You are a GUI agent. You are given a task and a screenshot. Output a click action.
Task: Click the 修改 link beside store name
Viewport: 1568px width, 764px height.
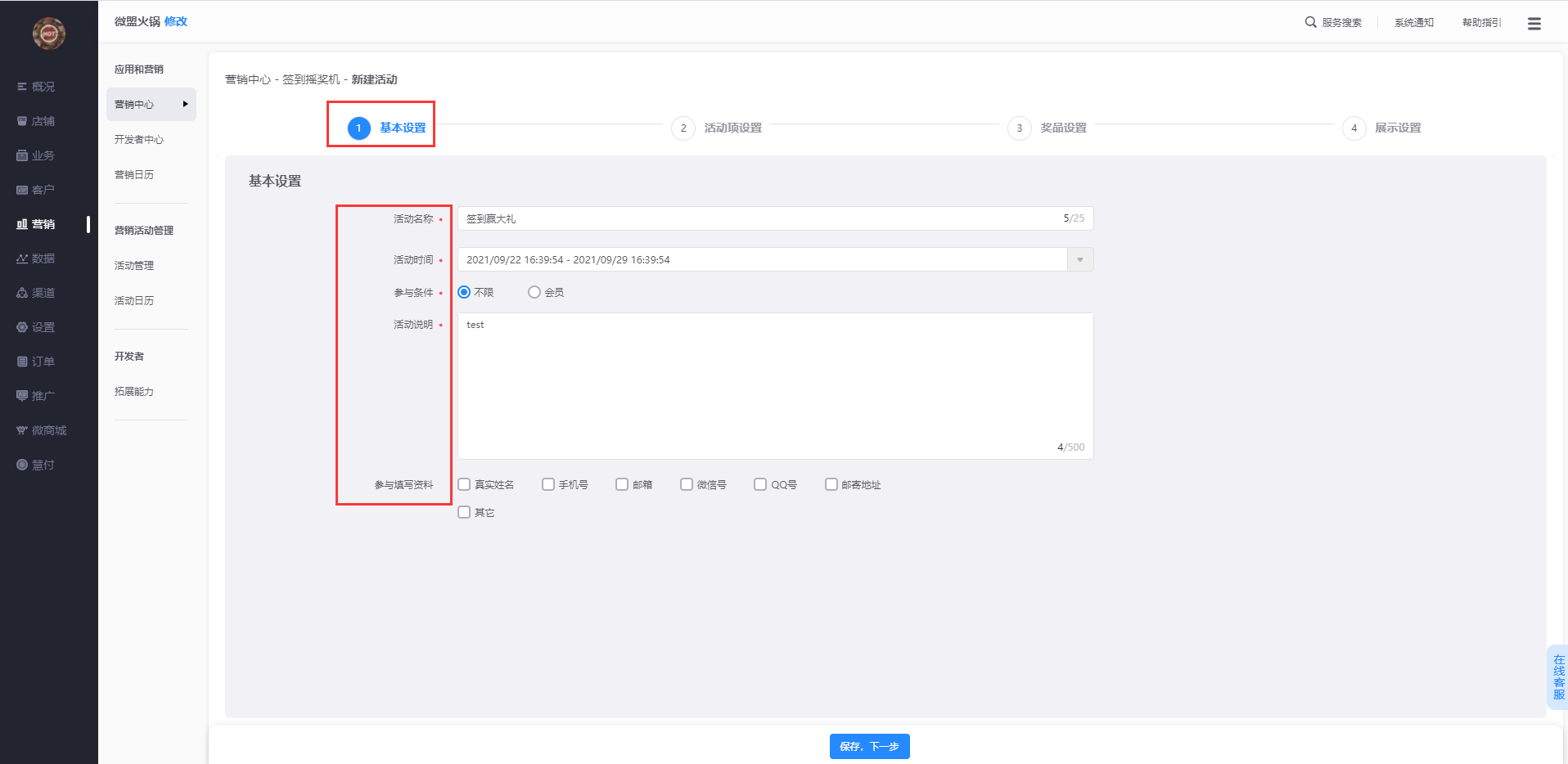pyautogui.click(x=176, y=21)
